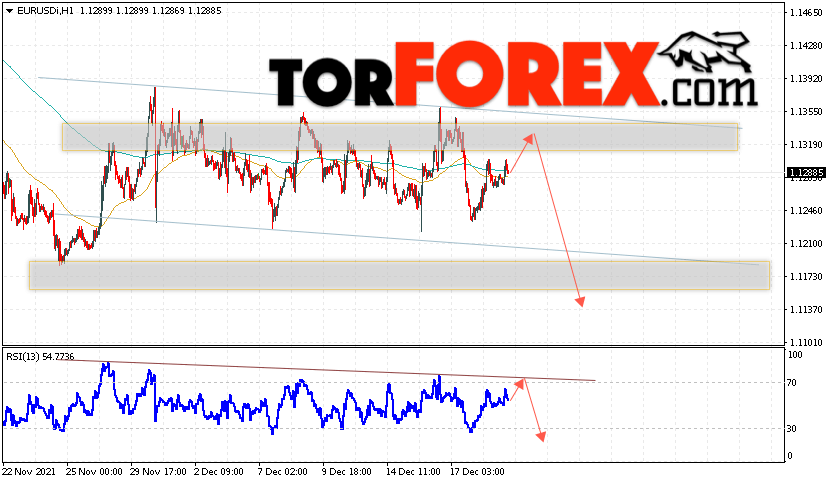Open the chart menu triangle beside EURUSDi
The height and width of the screenshot is (483, 830).
[9, 11]
